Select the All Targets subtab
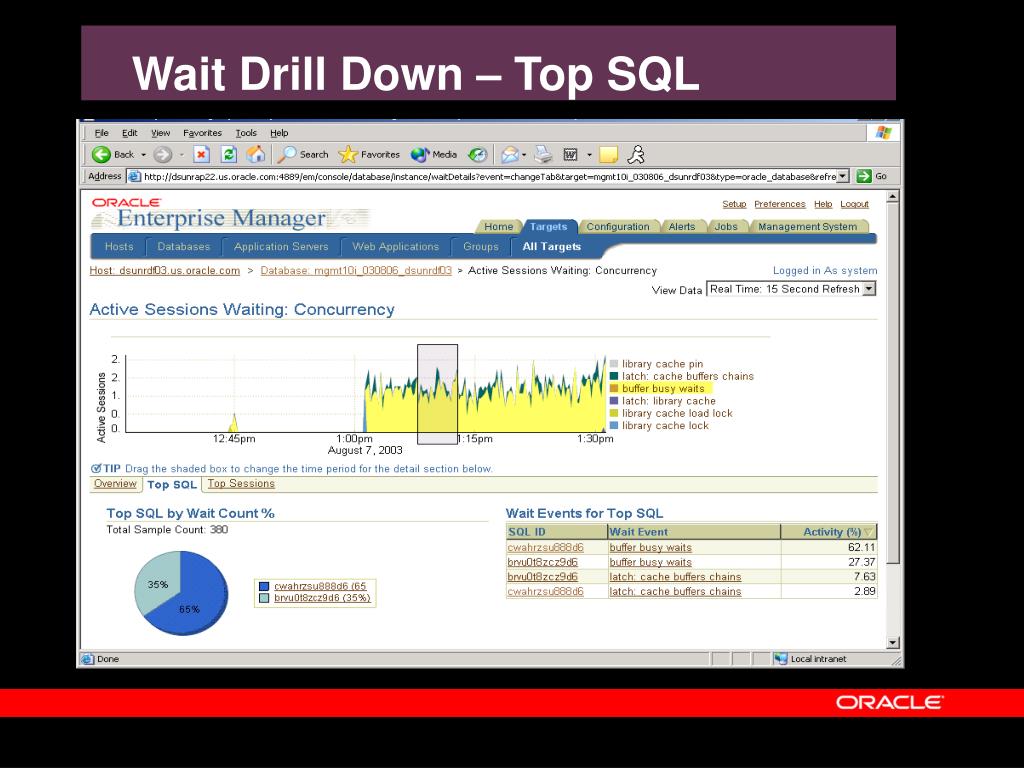This screenshot has width=1024, height=768. (552, 247)
